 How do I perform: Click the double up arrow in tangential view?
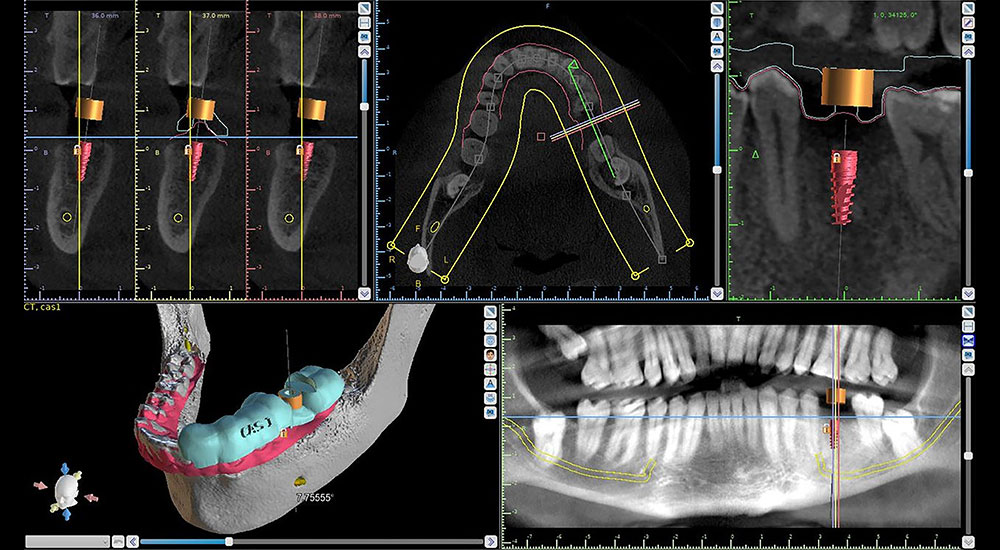click(x=968, y=52)
